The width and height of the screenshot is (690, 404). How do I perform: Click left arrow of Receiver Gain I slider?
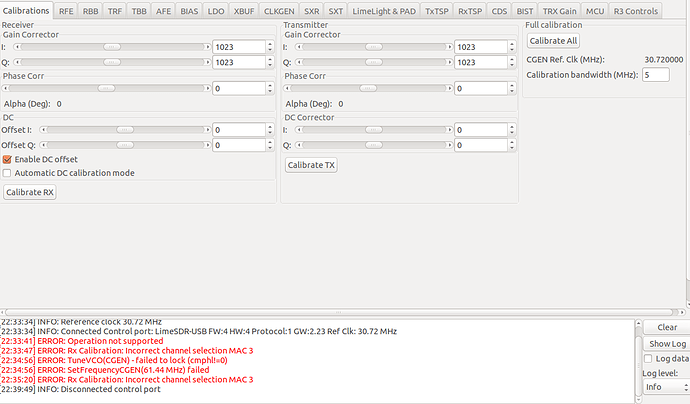point(17,47)
